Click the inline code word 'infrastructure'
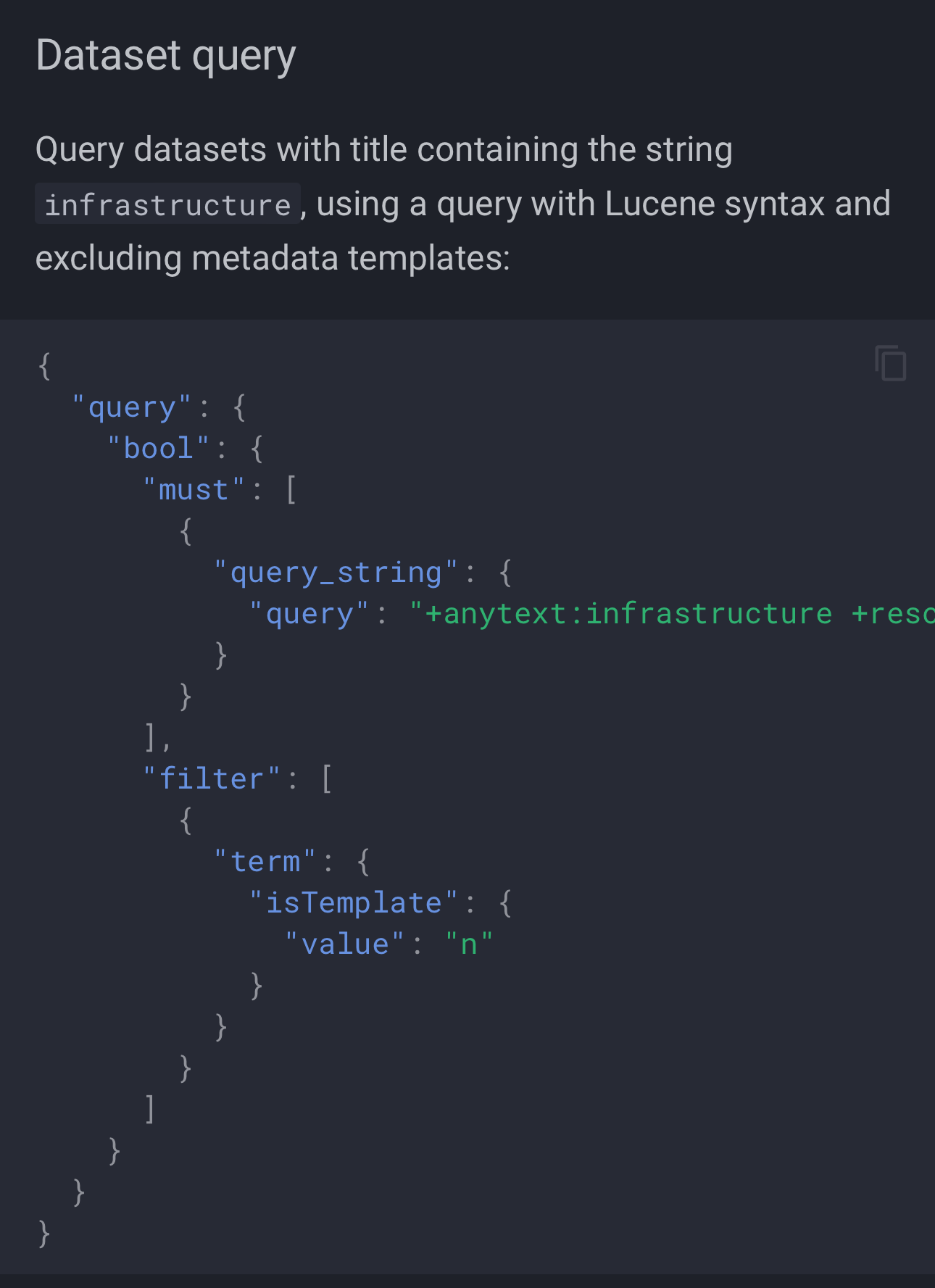This screenshot has height=1288, width=935. pyautogui.click(x=167, y=205)
